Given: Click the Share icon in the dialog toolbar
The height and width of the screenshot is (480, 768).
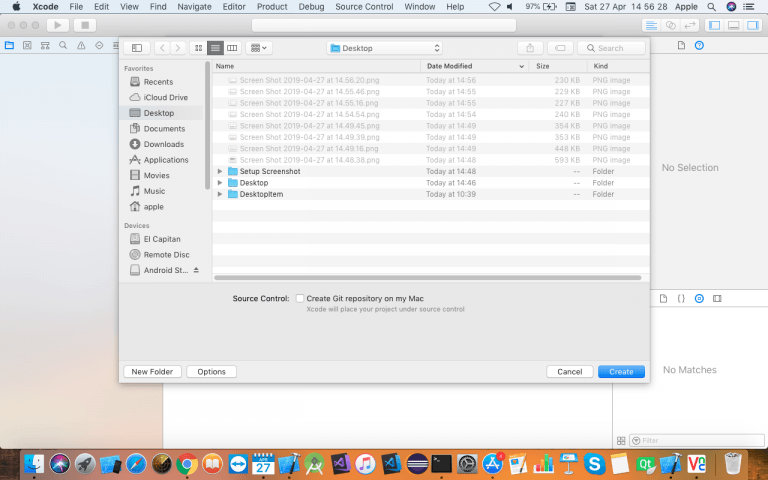Looking at the screenshot, I should point(529,48).
